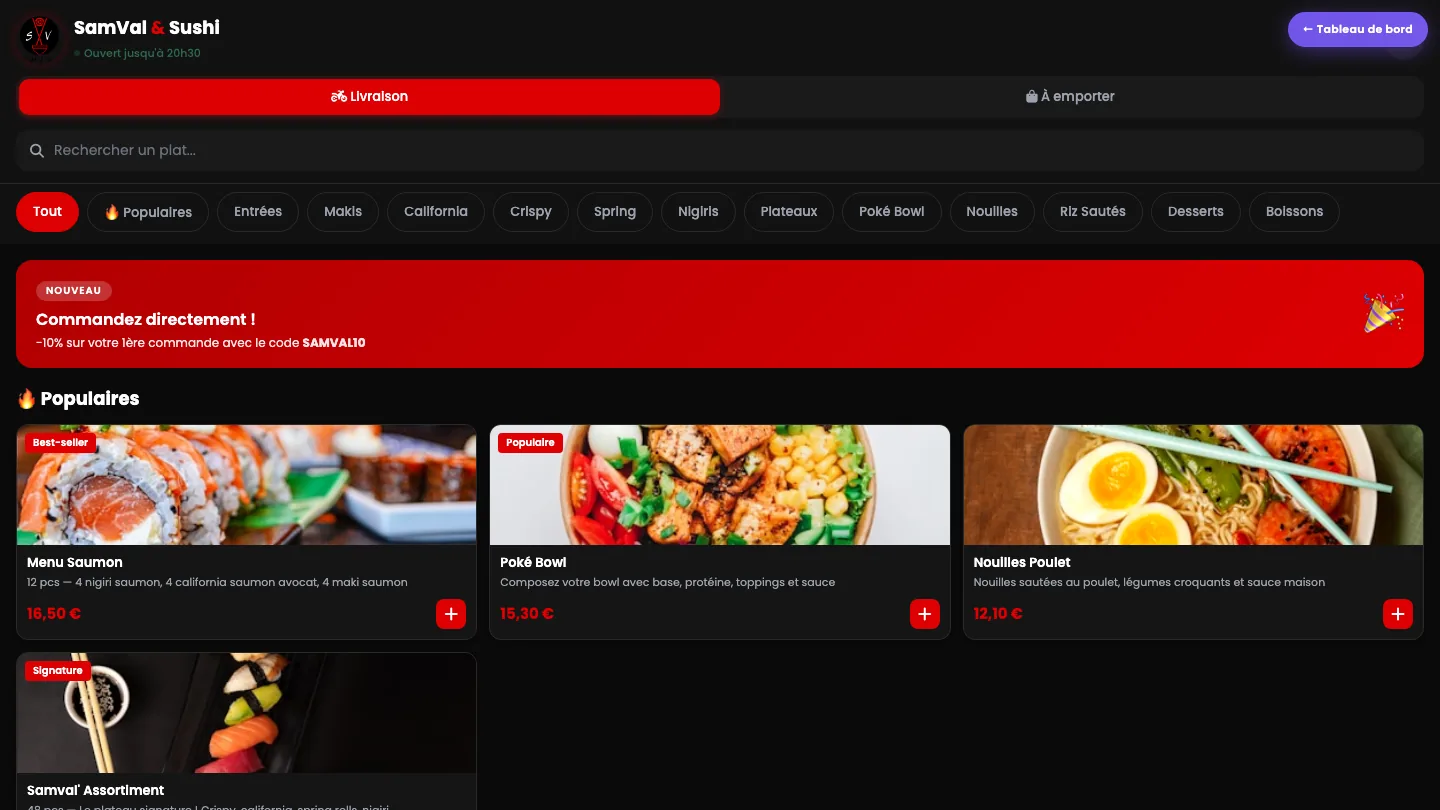The height and width of the screenshot is (810, 1440).
Task: Click the SAMVAL10 promo code text
Action: click(x=334, y=343)
